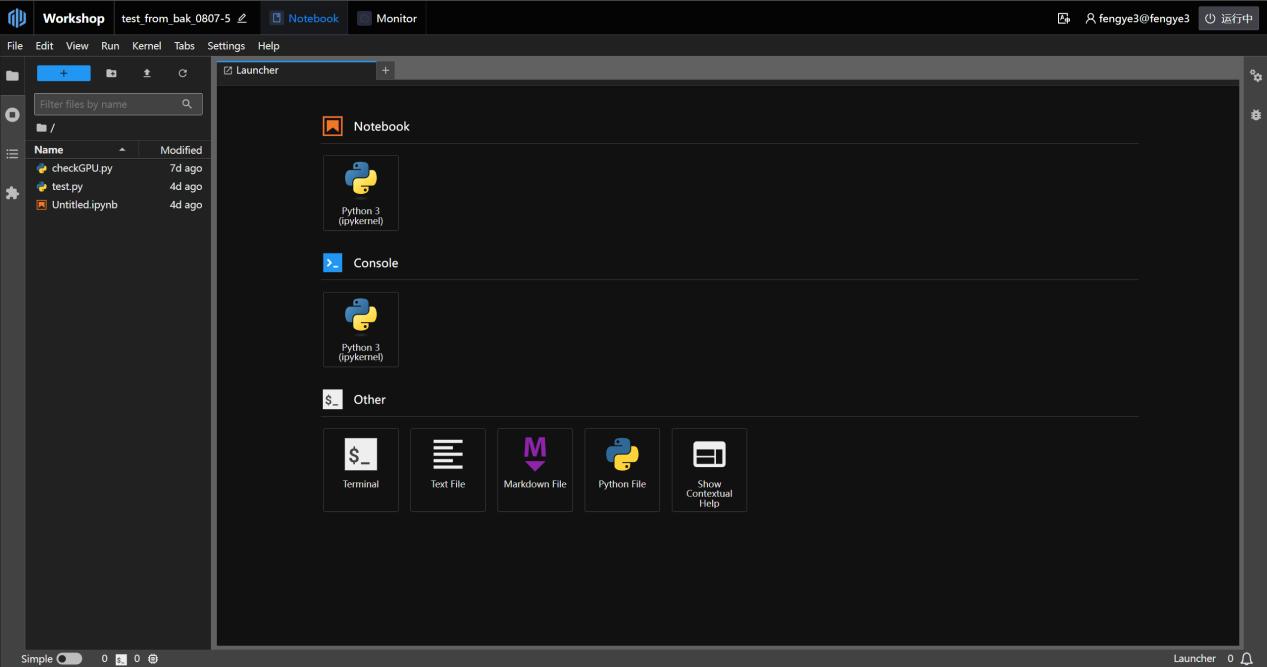Switch to the Notebook tab in the top bar

click(305, 18)
